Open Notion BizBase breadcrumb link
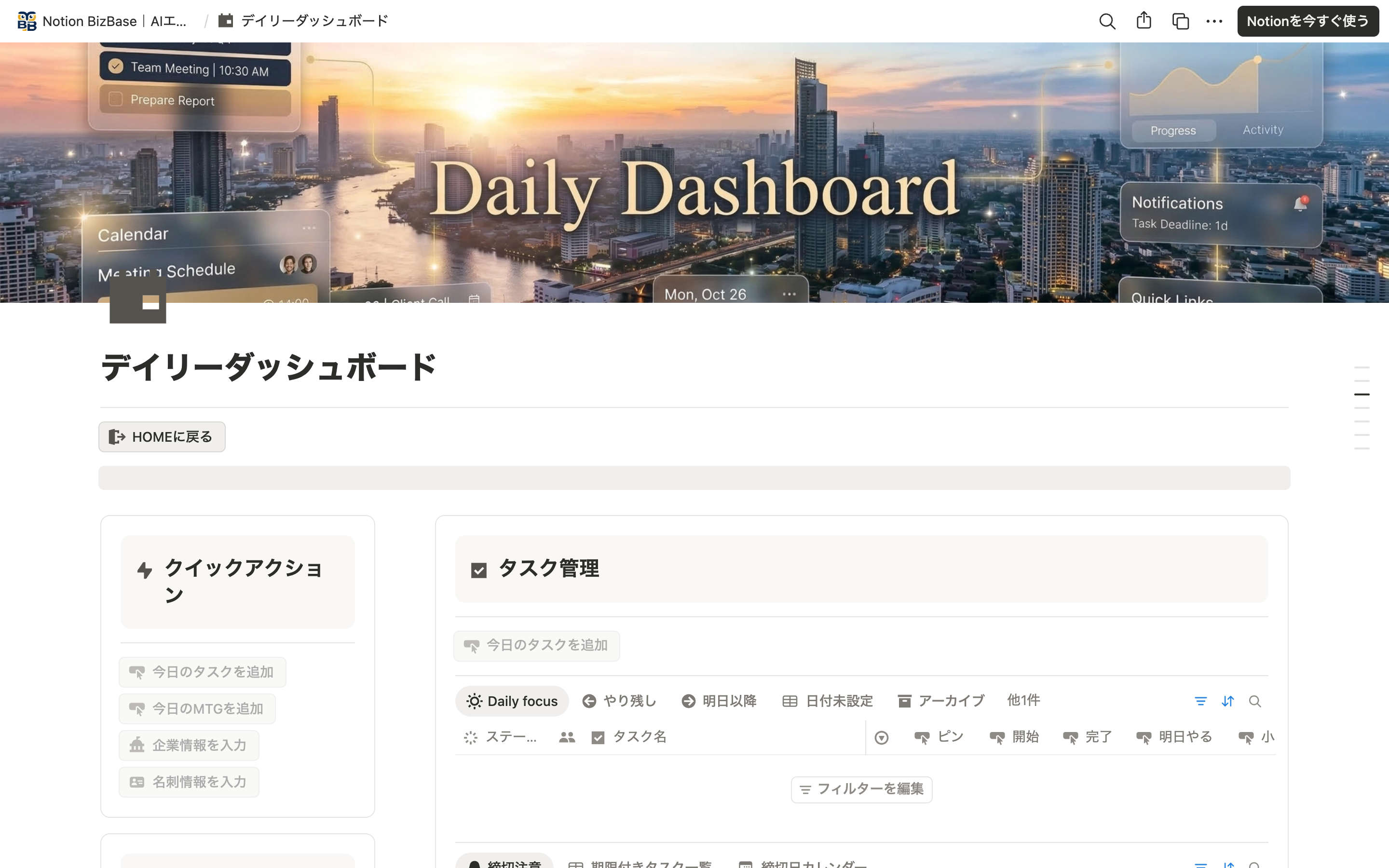 tap(102, 21)
